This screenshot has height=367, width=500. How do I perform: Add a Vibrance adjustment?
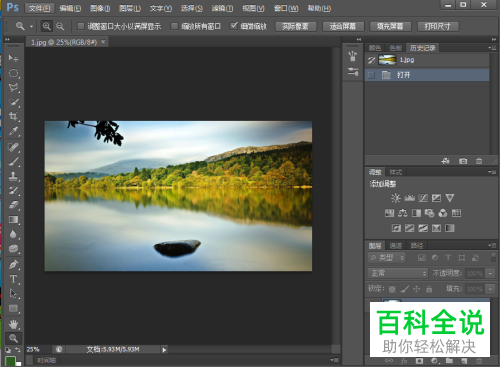(x=450, y=198)
